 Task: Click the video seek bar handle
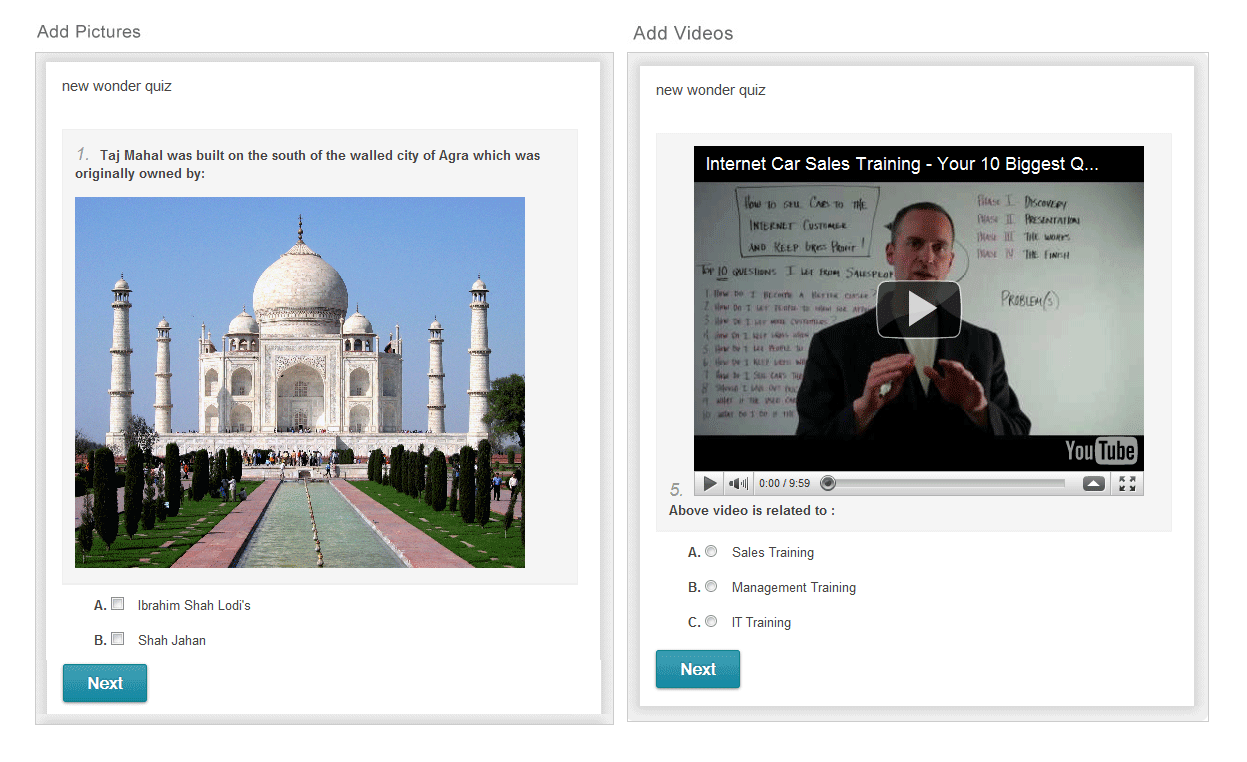tap(828, 484)
